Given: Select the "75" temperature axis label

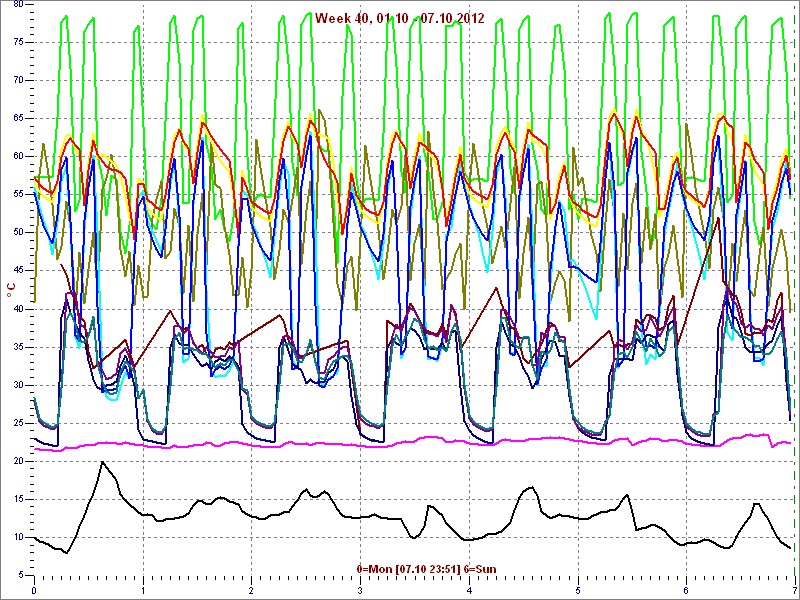Looking at the screenshot, I should 18,42.
